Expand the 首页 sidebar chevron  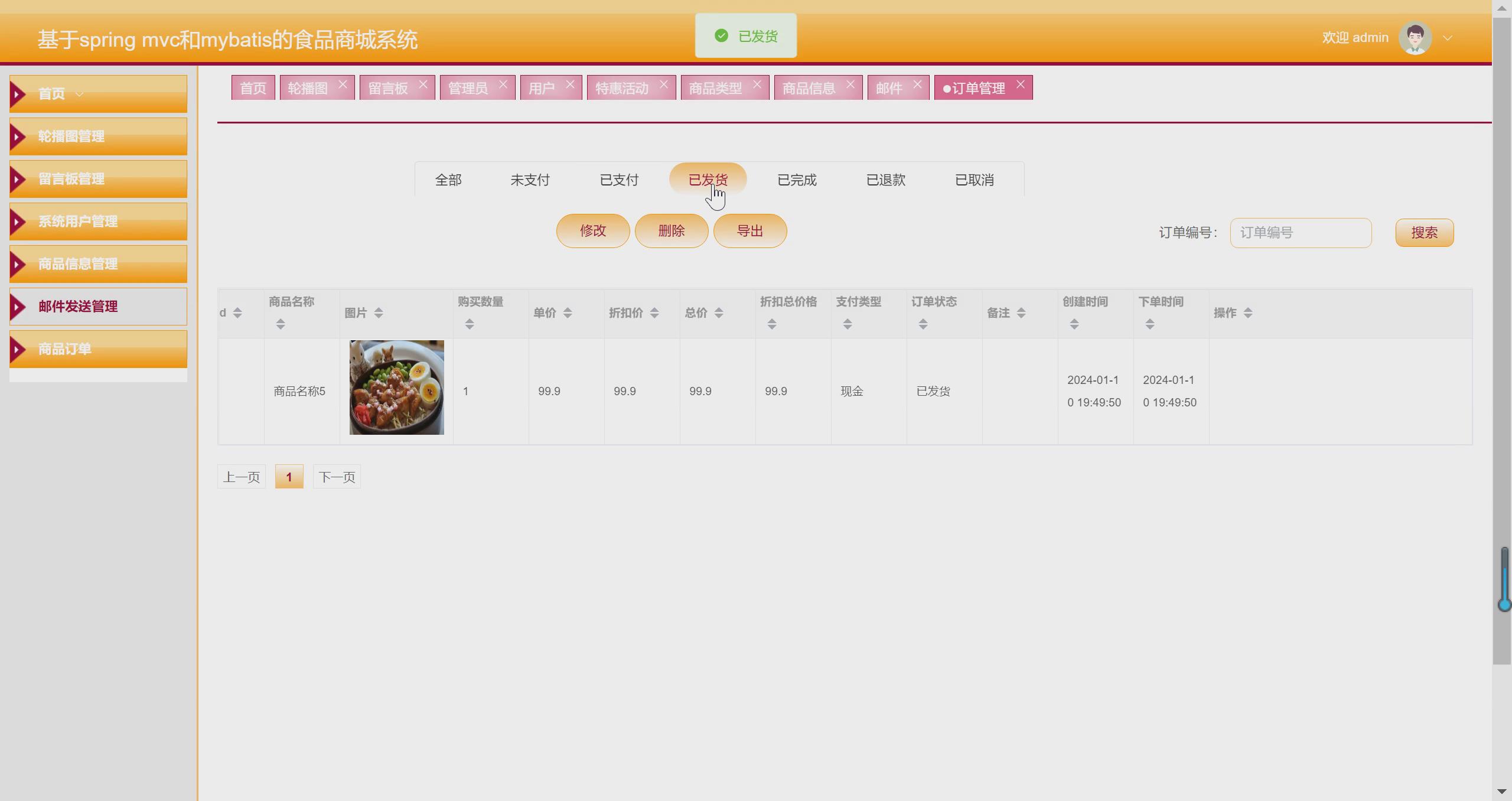(x=80, y=95)
